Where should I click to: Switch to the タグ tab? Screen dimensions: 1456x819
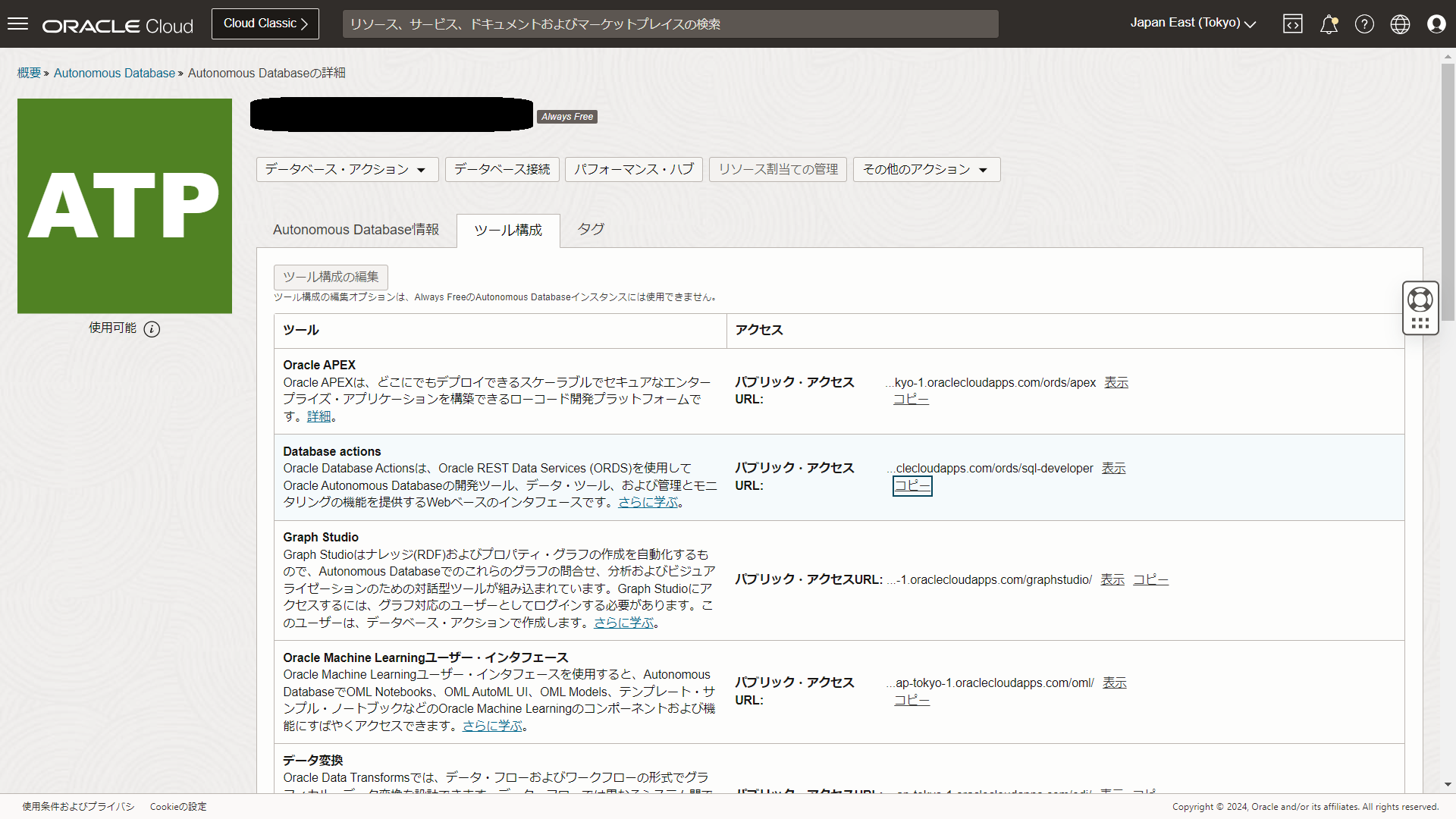coord(590,228)
